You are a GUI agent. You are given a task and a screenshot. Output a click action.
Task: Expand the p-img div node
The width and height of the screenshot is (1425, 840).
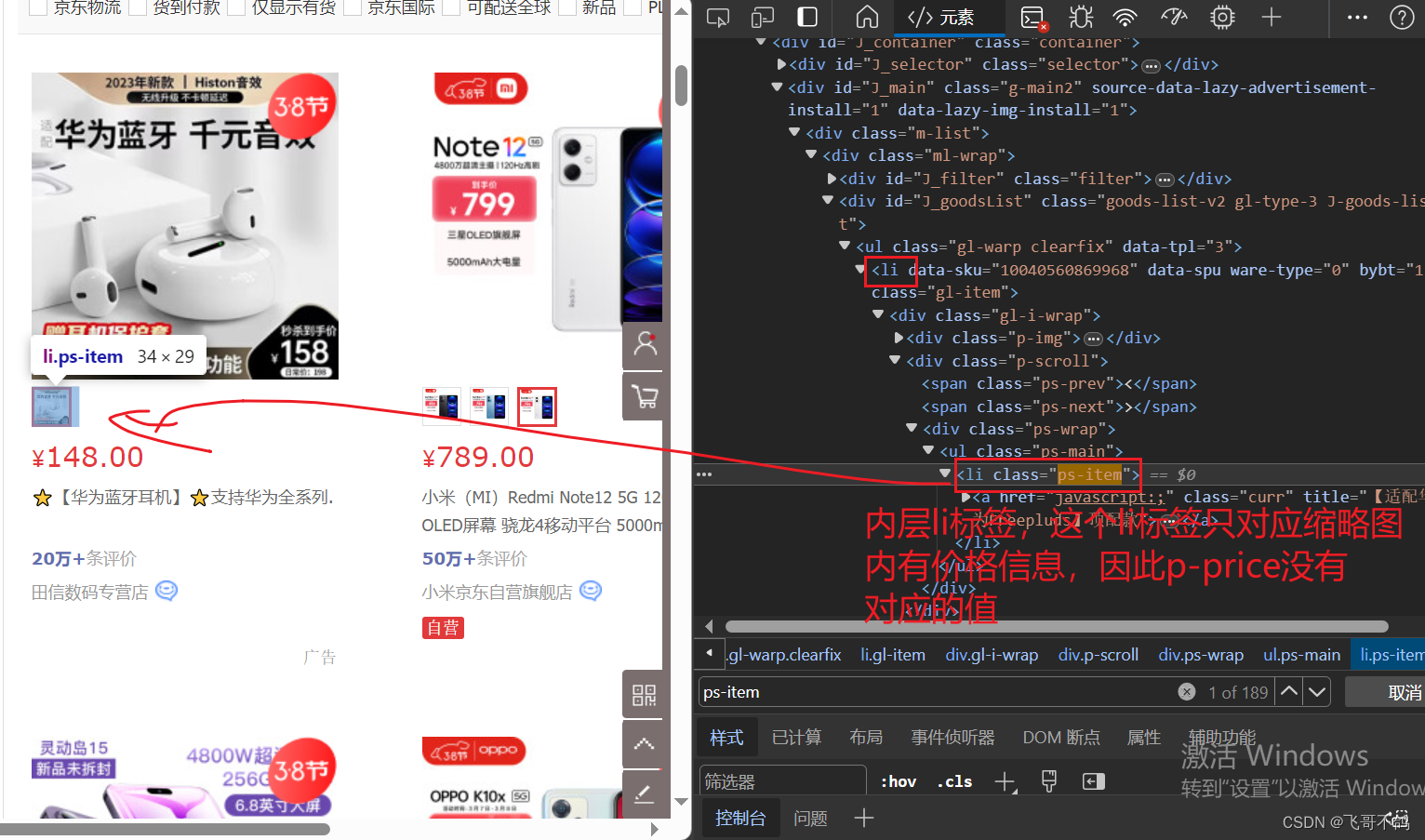899,338
